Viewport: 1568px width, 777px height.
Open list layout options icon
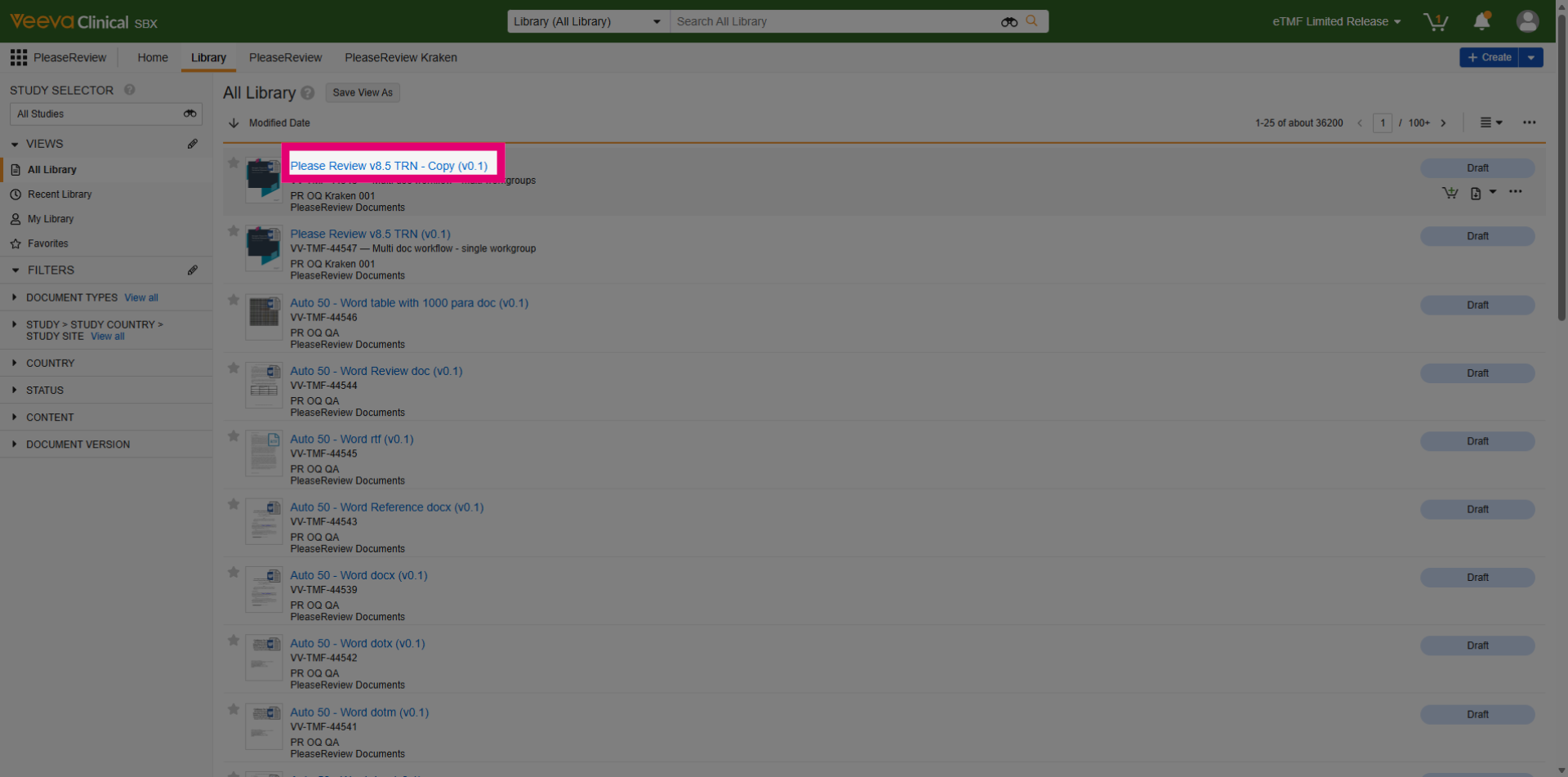tap(1491, 123)
